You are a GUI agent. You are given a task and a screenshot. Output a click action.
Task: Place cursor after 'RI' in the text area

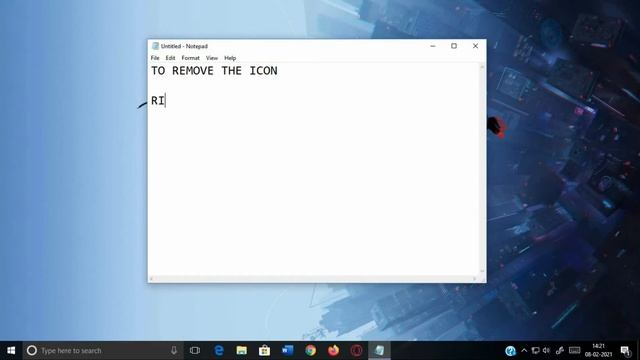pyautogui.click(x=165, y=100)
